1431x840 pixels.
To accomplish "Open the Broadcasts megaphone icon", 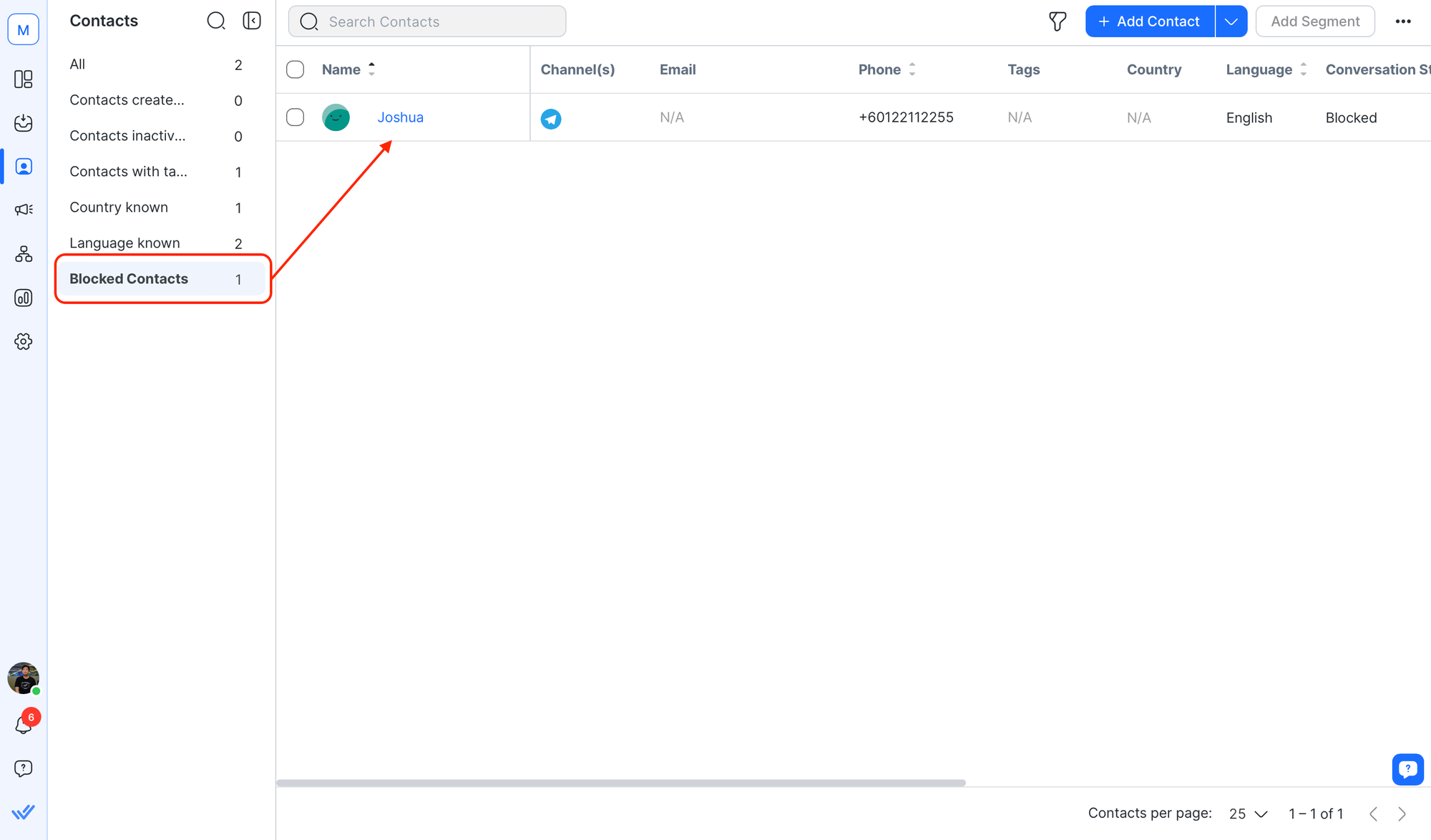I will pos(23,210).
